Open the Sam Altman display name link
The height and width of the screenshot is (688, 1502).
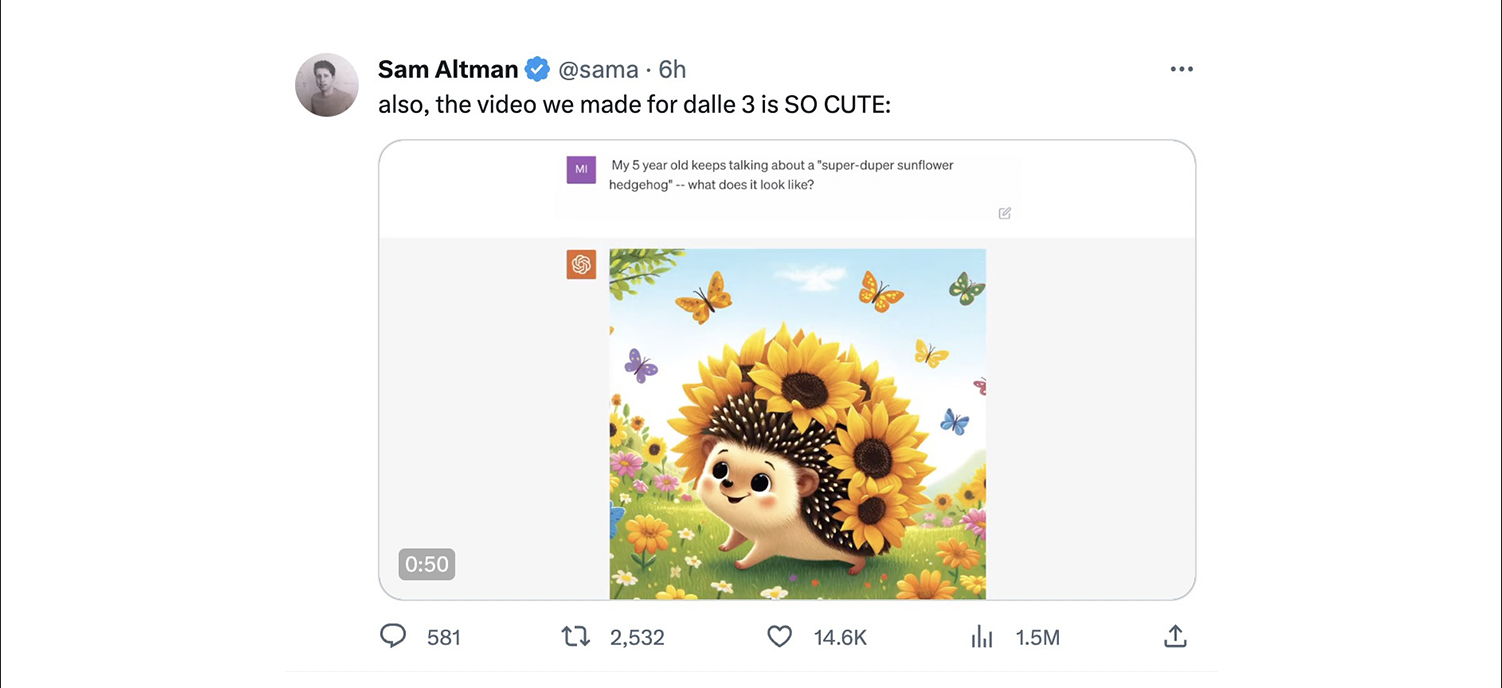pyautogui.click(x=448, y=69)
